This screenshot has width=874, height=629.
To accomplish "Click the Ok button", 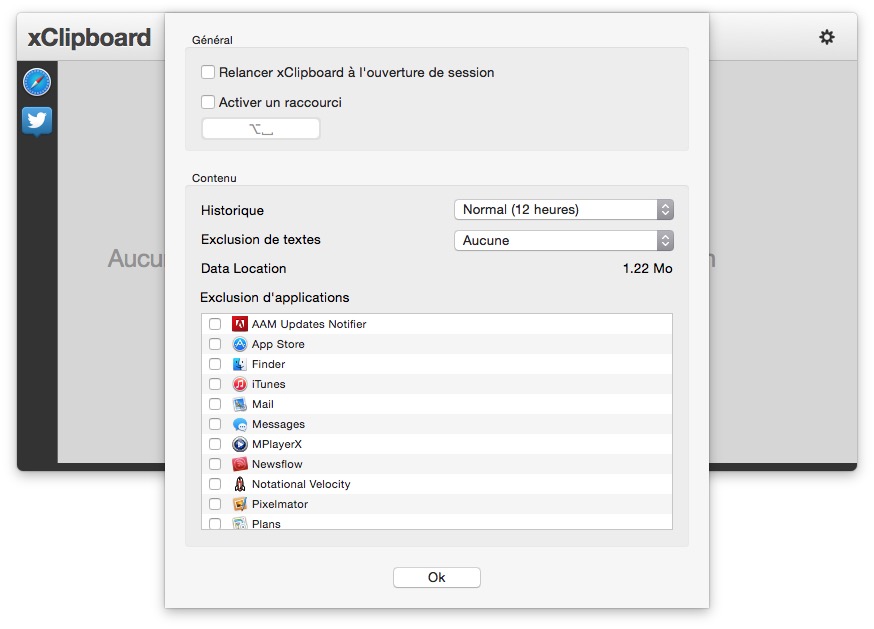I will pyautogui.click(x=436, y=578).
